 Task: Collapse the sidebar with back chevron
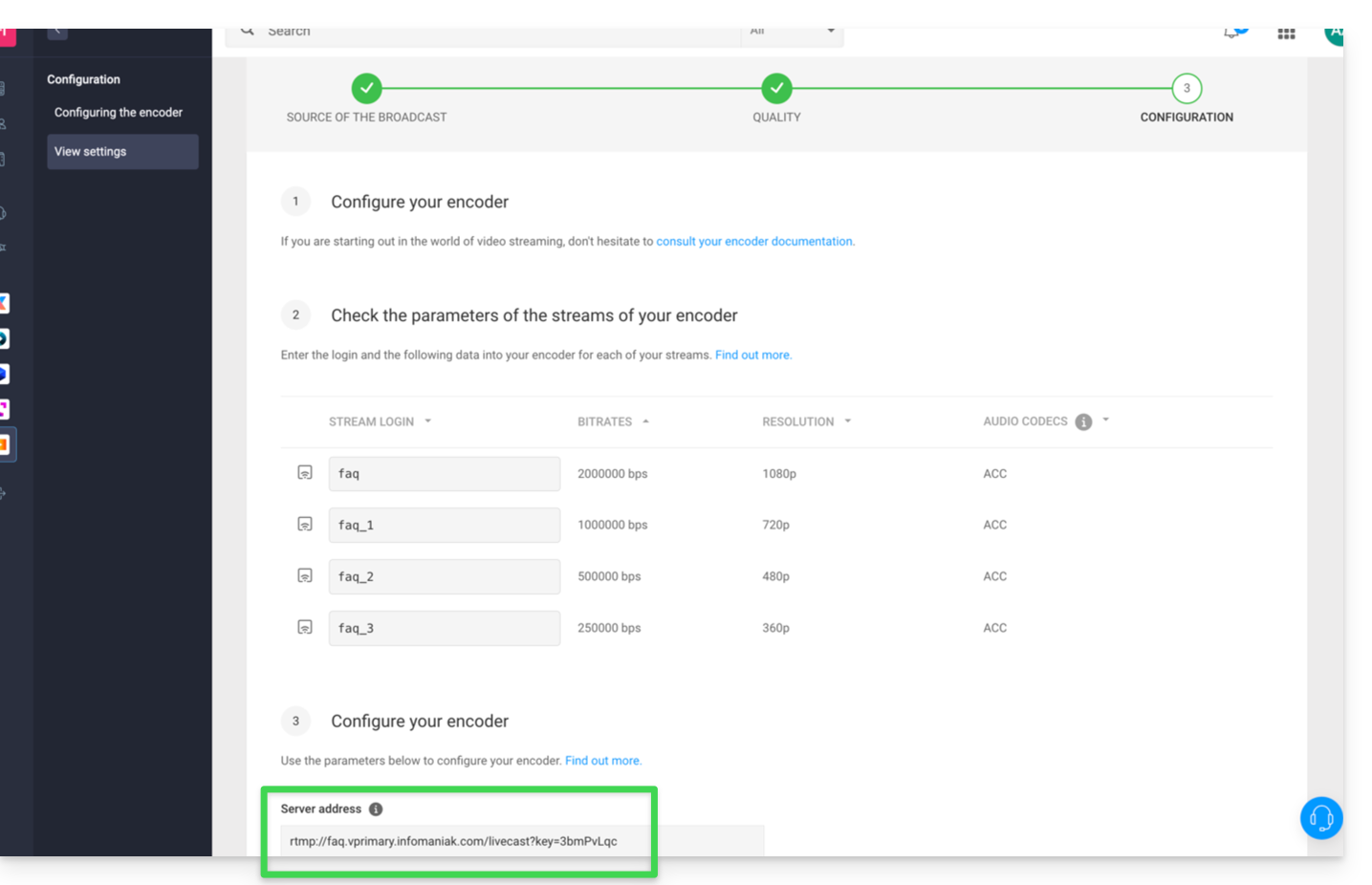[57, 32]
